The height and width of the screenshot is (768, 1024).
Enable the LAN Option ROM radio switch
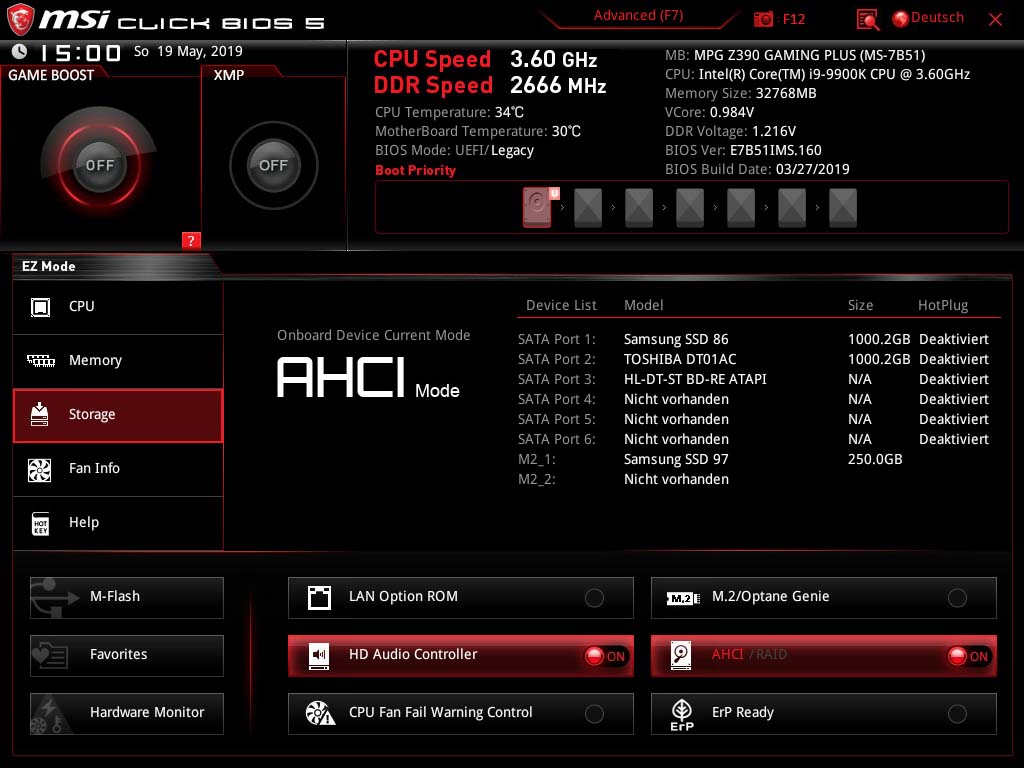coord(594,598)
